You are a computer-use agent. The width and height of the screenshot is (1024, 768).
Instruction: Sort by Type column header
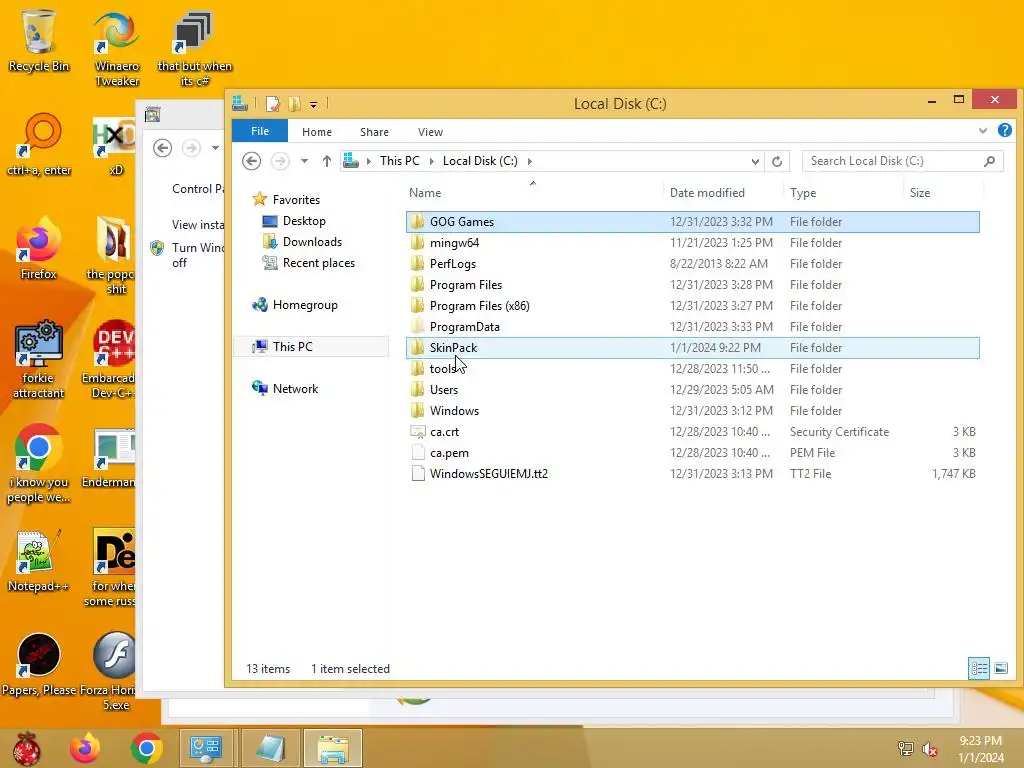coord(844,193)
